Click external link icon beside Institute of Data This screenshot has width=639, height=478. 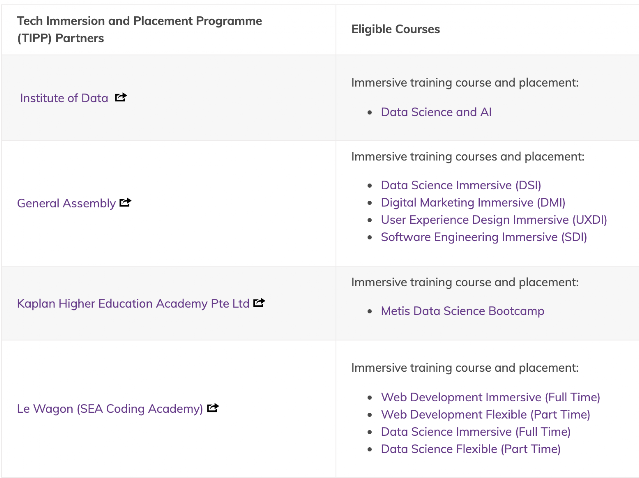click(x=121, y=97)
